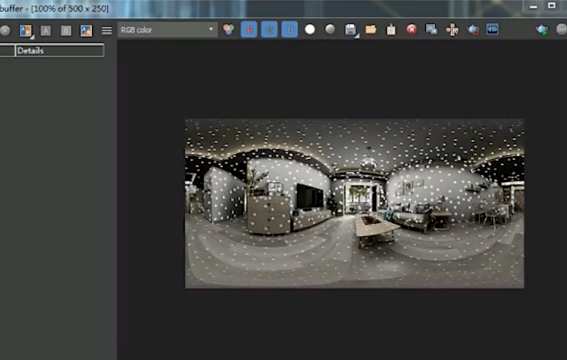Load an image with the folder icon

click(371, 29)
